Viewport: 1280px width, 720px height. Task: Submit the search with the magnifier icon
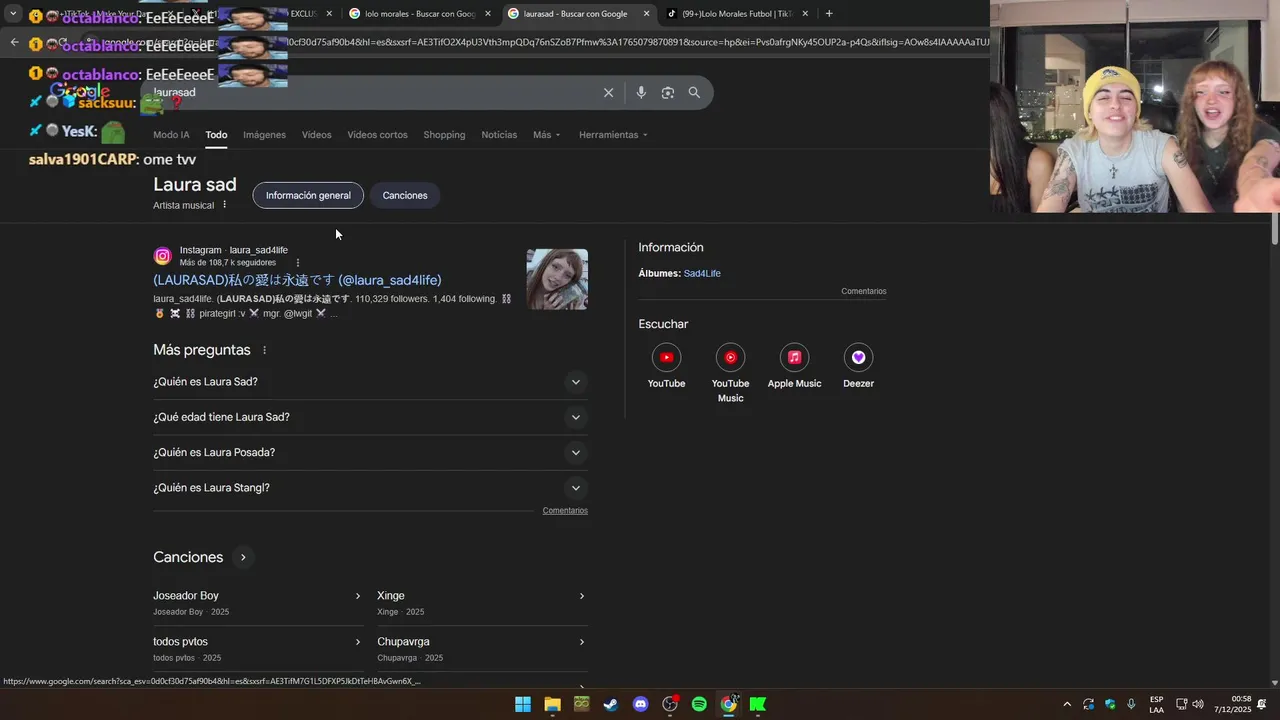[694, 93]
